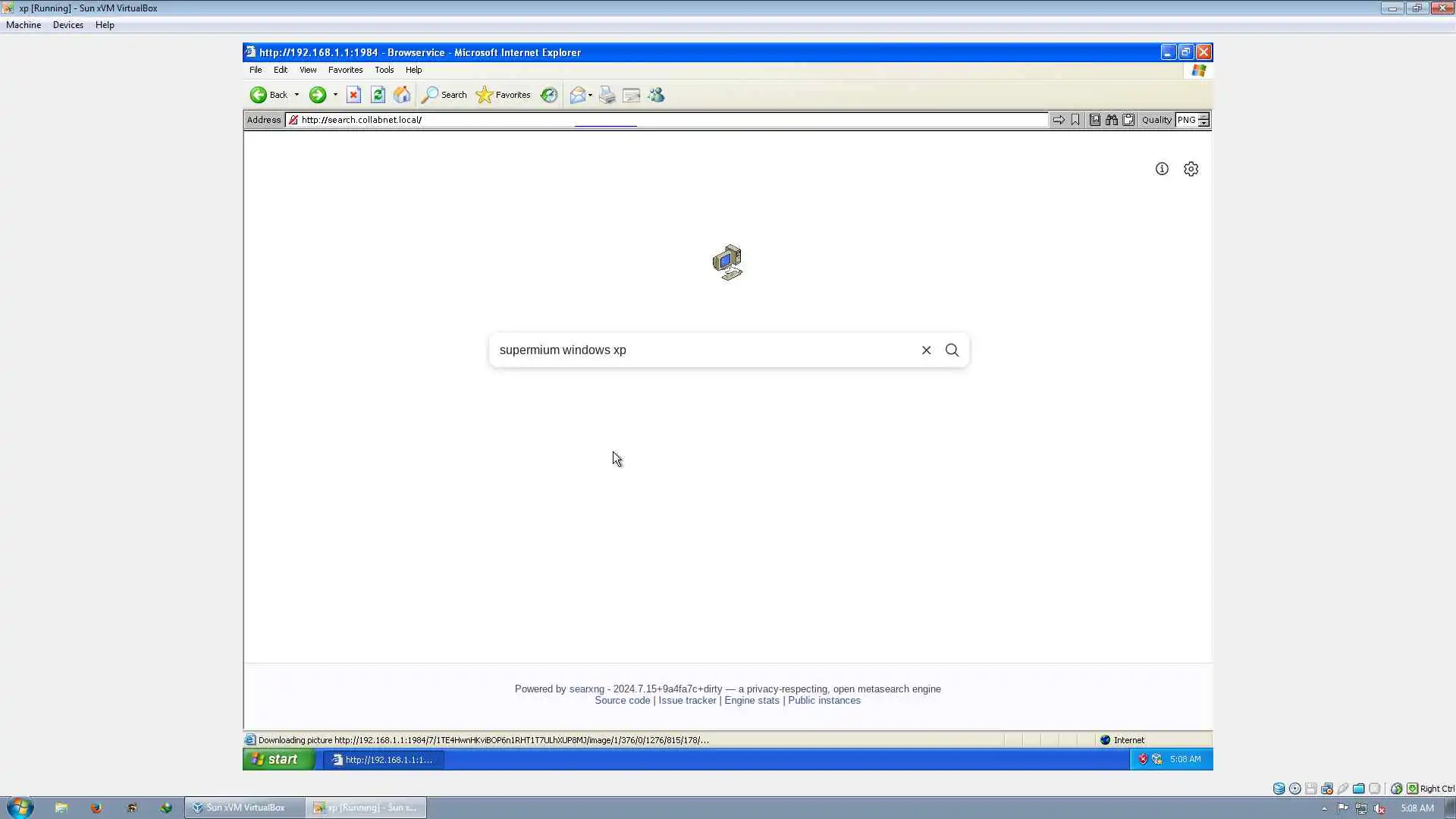Image resolution: width=1456 pixels, height=819 pixels.
Task: Click the IE Back arrow button
Action: coord(259,95)
